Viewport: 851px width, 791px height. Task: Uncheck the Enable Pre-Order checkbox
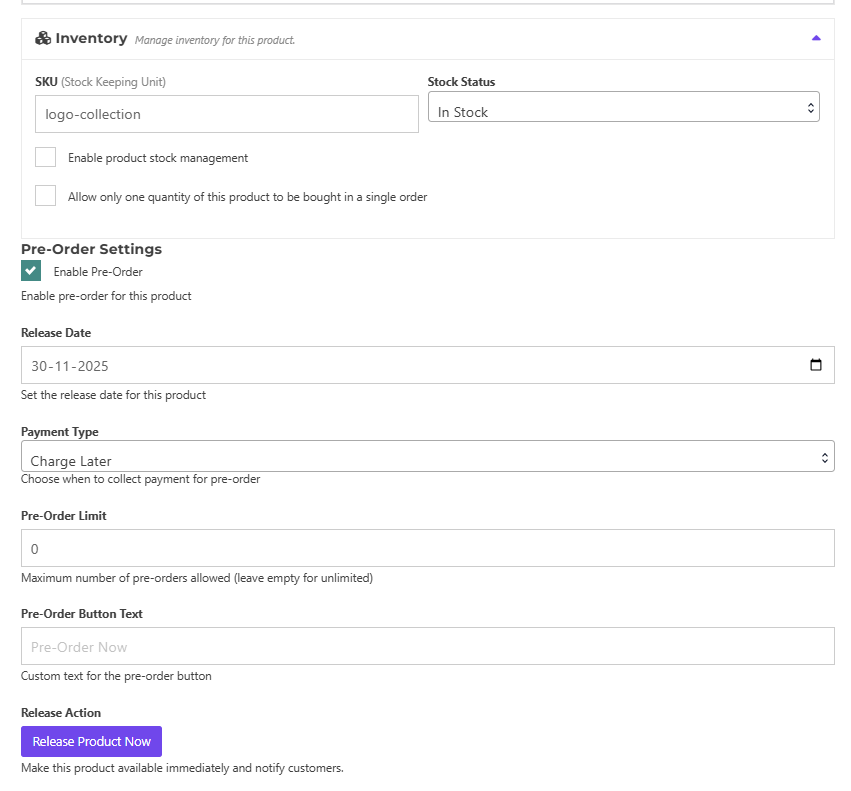click(x=31, y=271)
